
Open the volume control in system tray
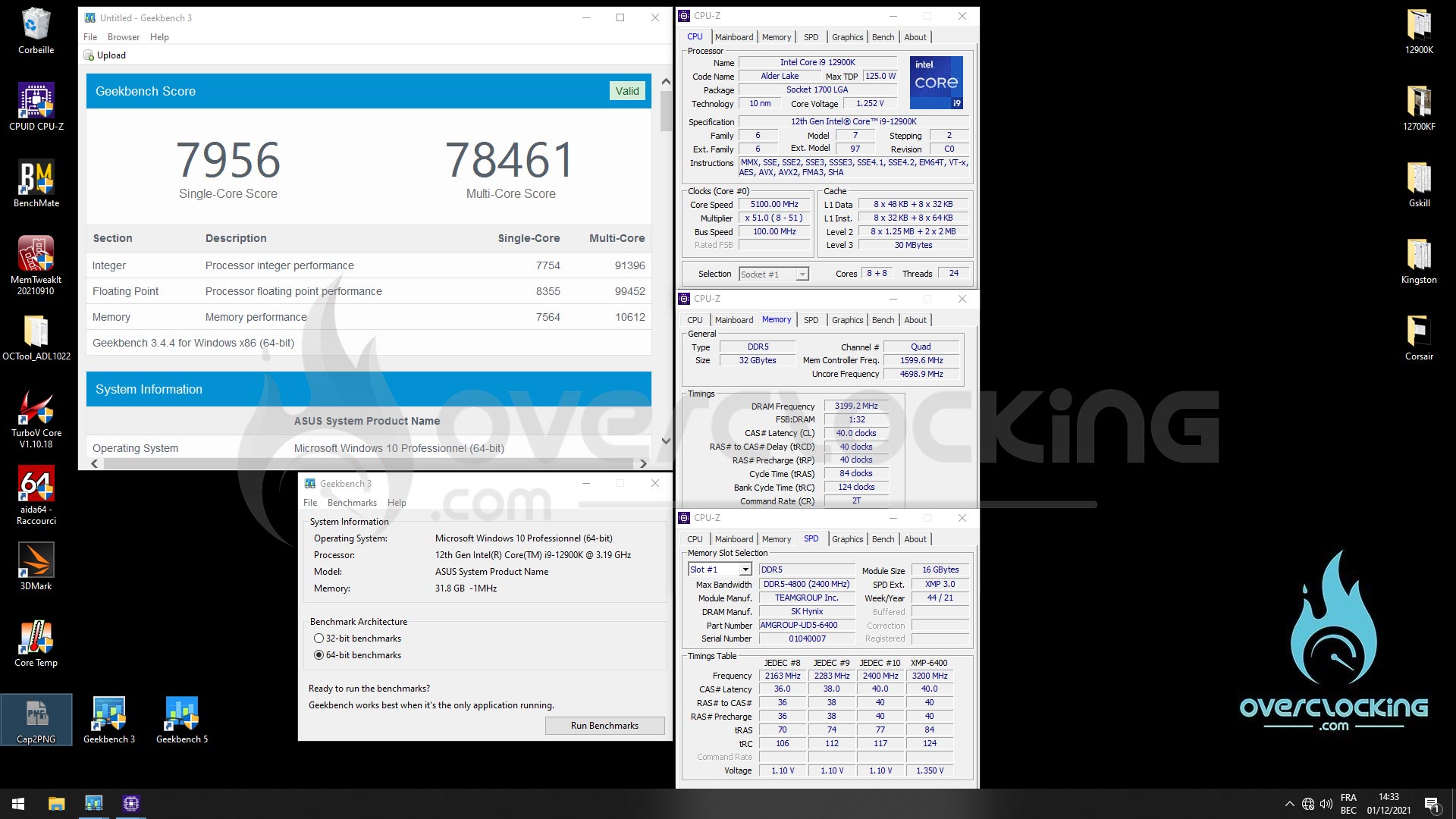1326,804
